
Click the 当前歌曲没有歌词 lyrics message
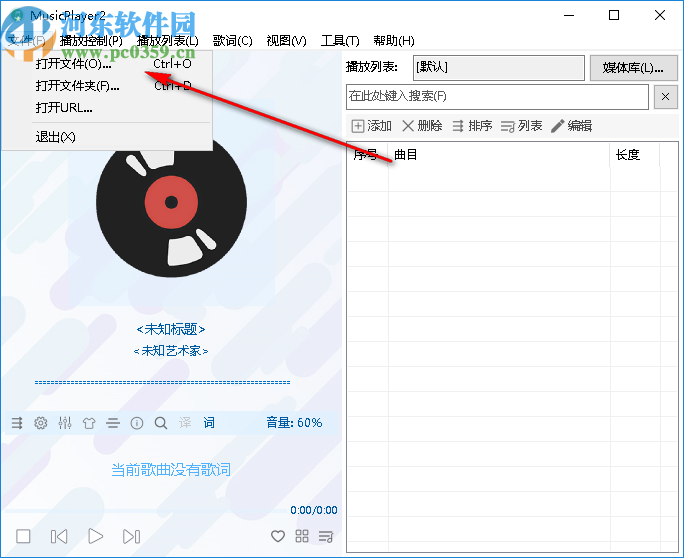click(x=171, y=470)
